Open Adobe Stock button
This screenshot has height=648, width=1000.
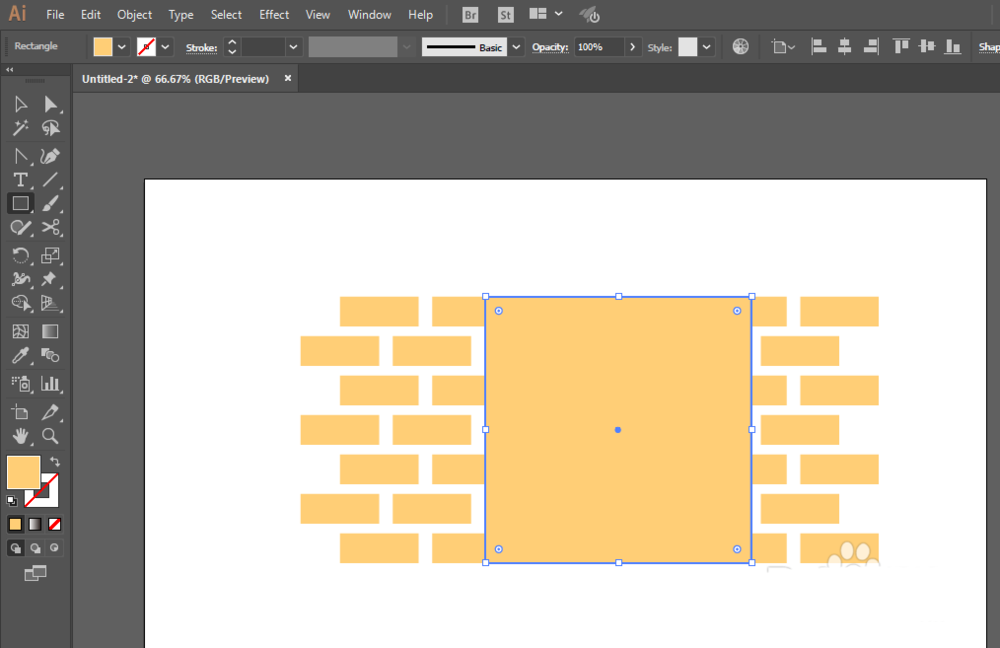pos(506,15)
